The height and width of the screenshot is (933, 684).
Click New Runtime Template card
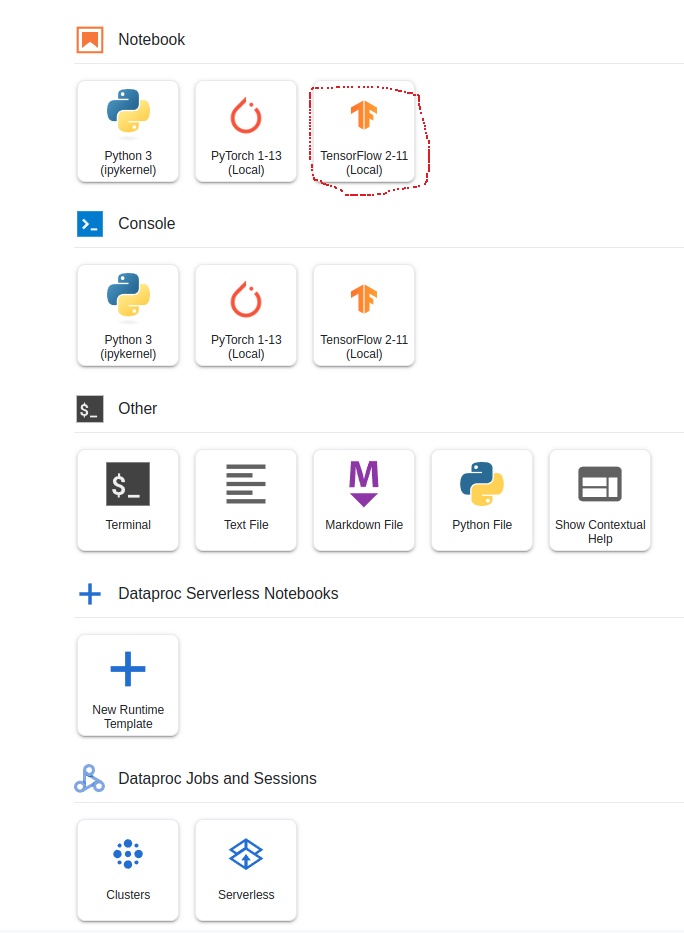pyautogui.click(x=128, y=685)
